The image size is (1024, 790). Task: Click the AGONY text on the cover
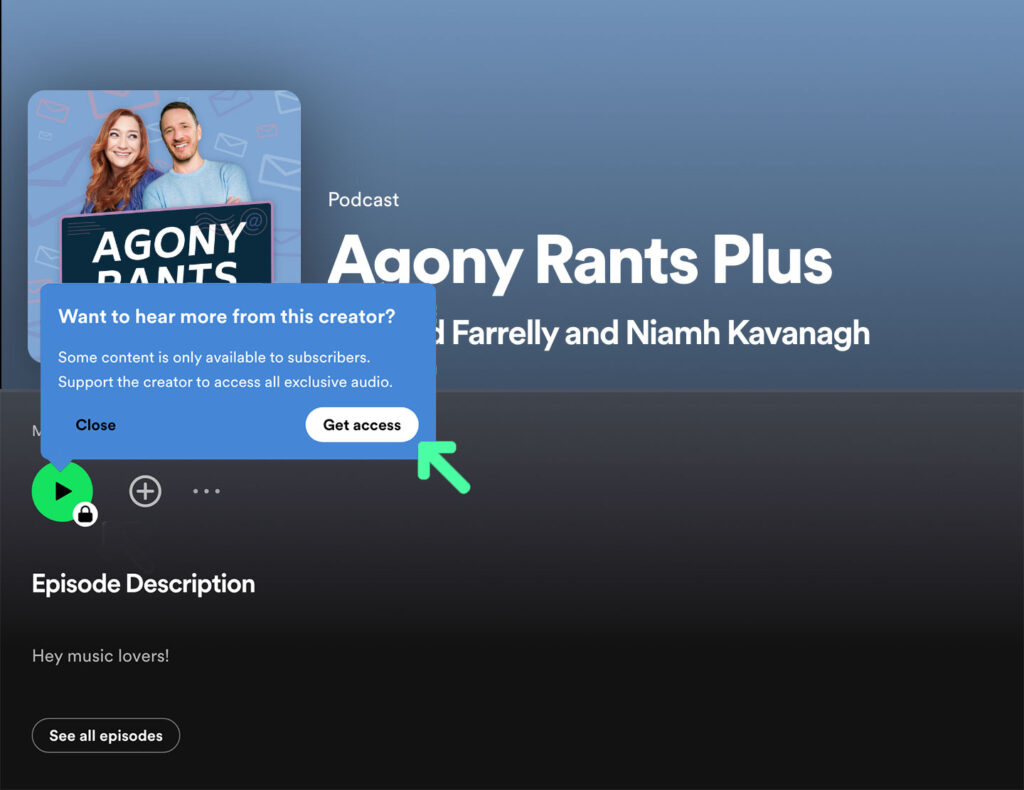[x=169, y=243]
